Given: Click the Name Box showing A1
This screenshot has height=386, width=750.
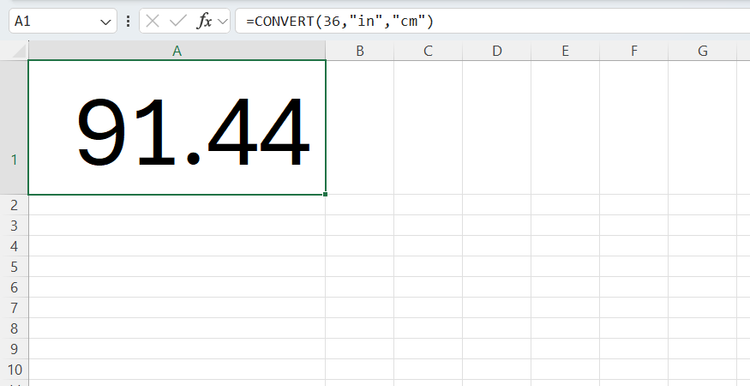Looking at the screenshot, I should 63,21.
